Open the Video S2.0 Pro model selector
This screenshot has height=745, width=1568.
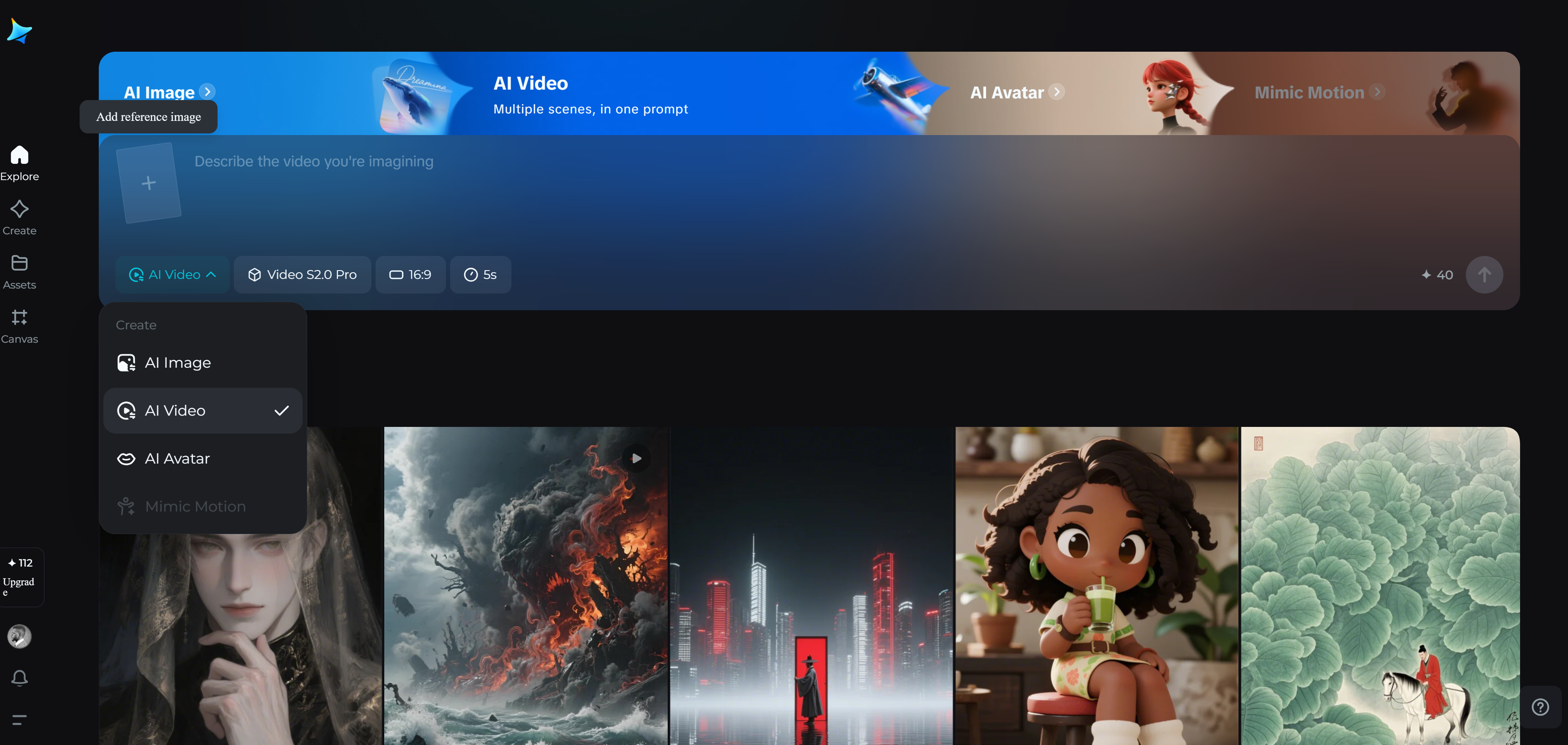click(x=303, y=274)
